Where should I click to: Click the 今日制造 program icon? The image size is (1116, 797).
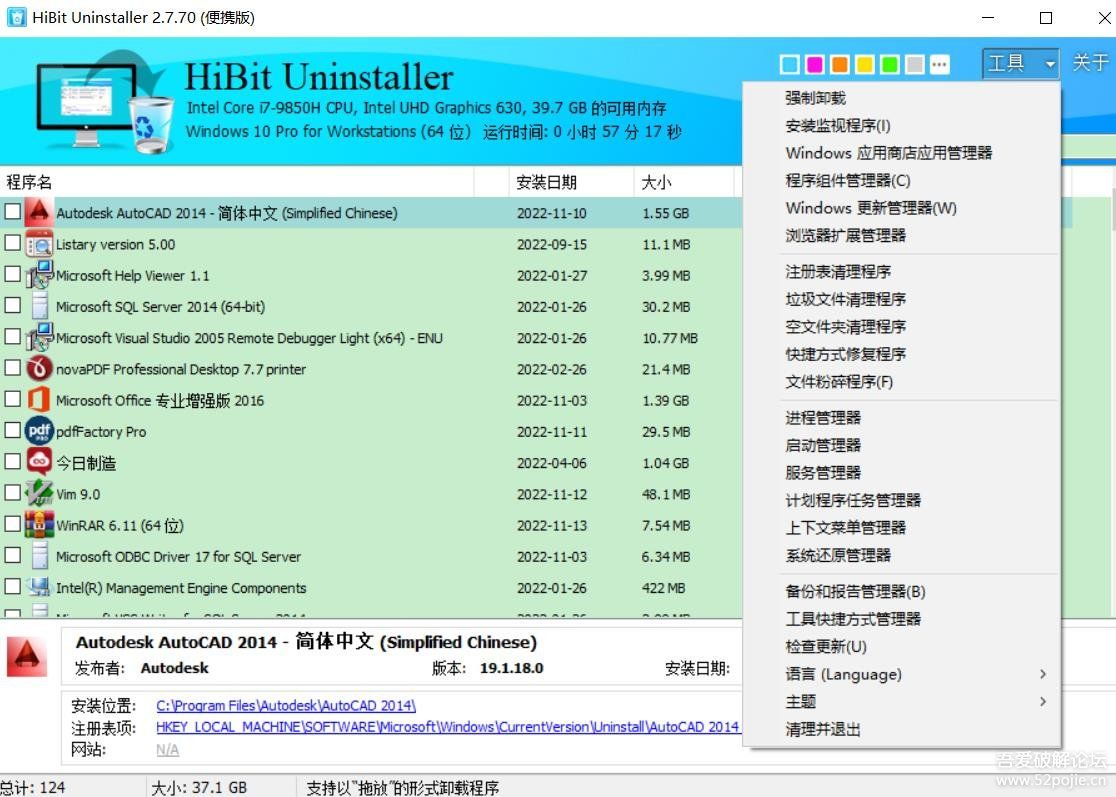[38, 462]
